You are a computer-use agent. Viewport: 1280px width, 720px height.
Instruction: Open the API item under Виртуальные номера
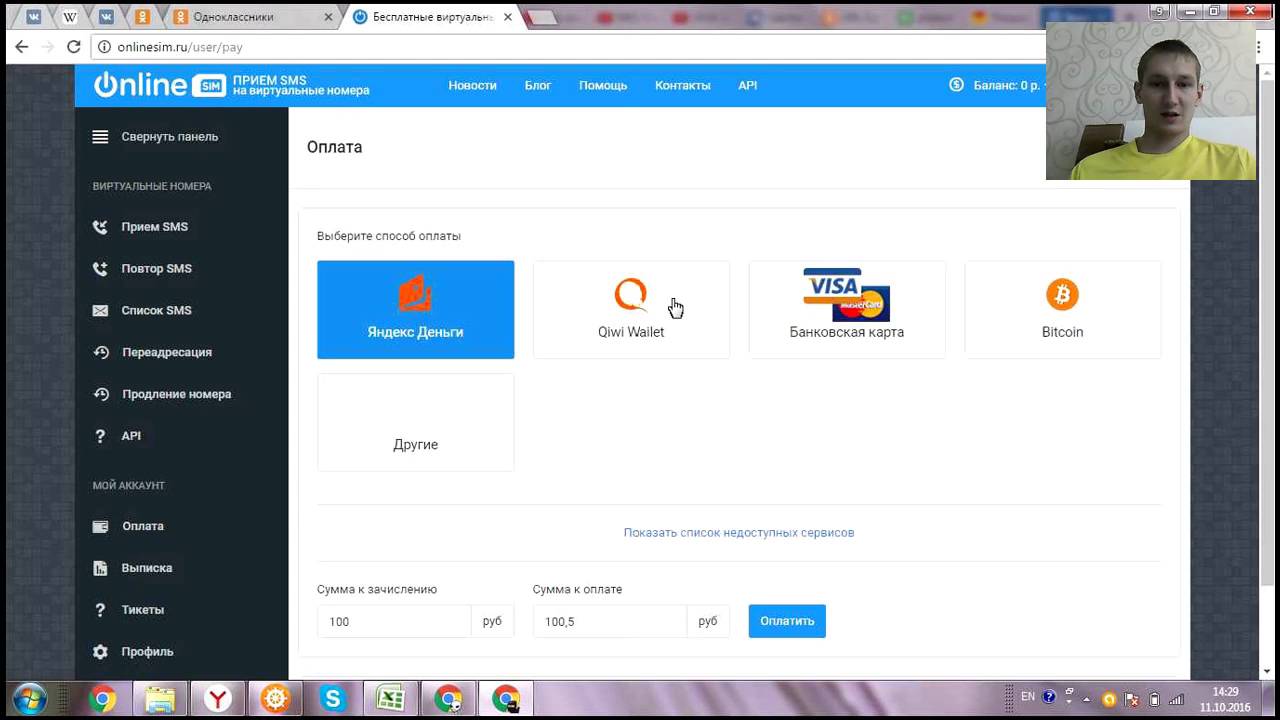tap(131, 436)
